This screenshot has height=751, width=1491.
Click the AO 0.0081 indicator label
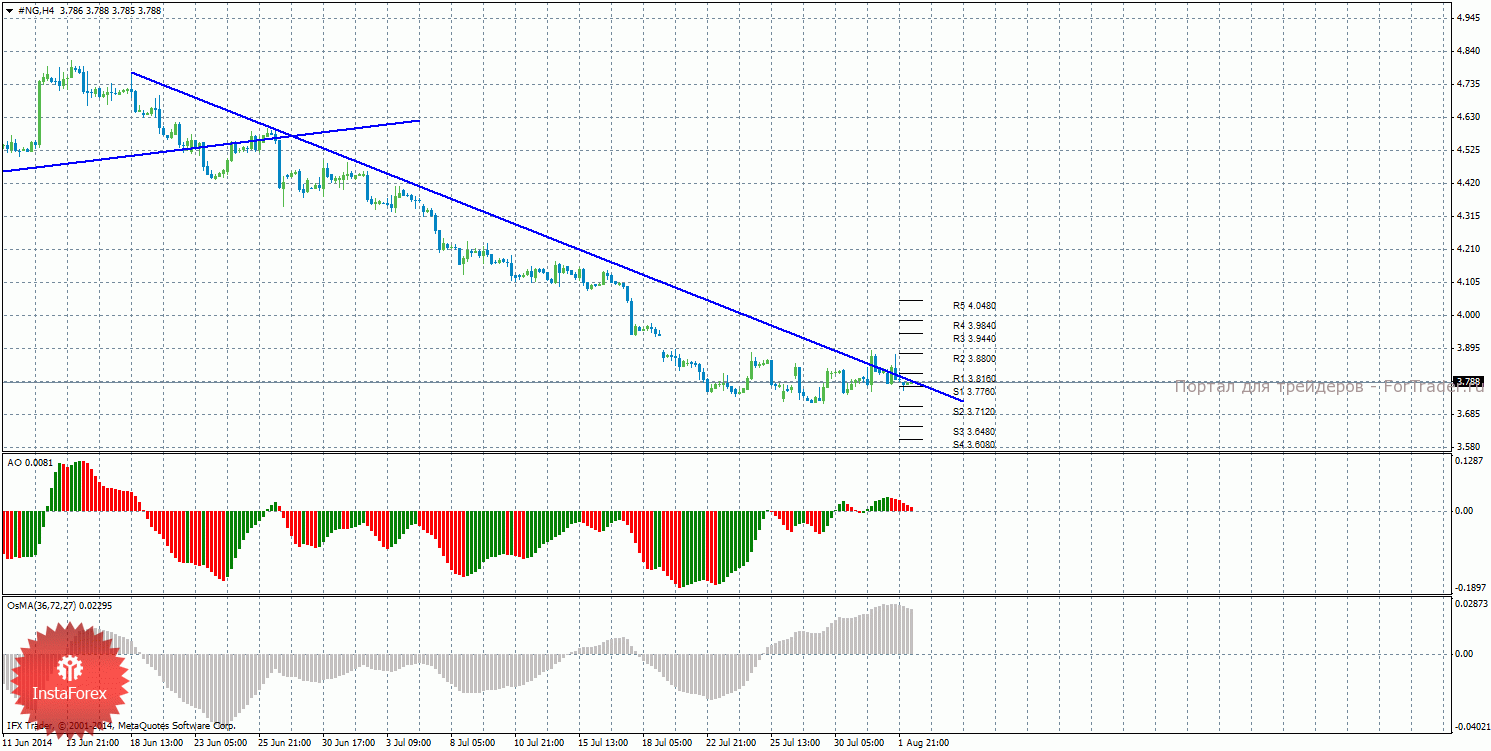[x=28, y=462]
